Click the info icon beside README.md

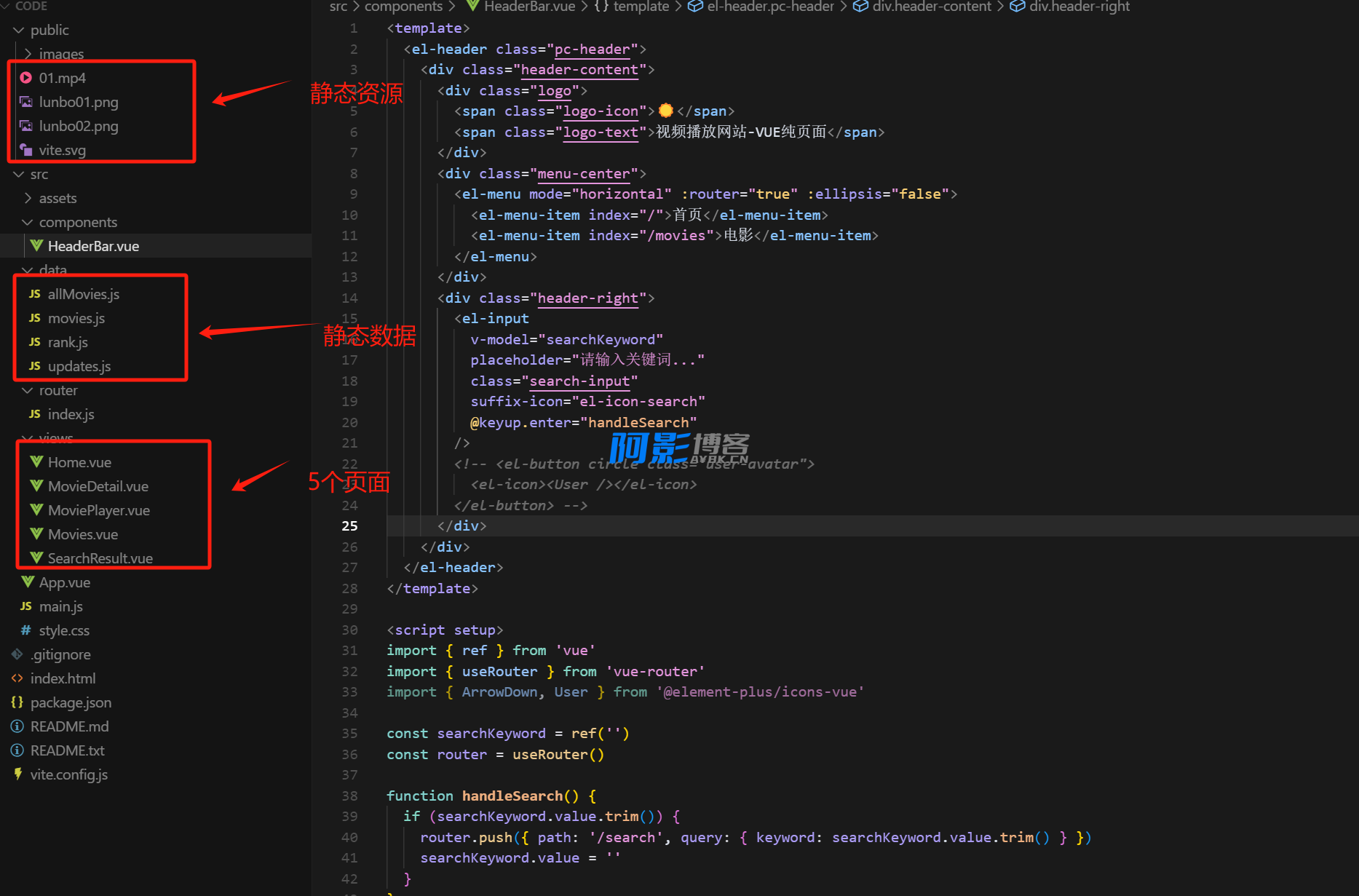click(x=17, y=726)
